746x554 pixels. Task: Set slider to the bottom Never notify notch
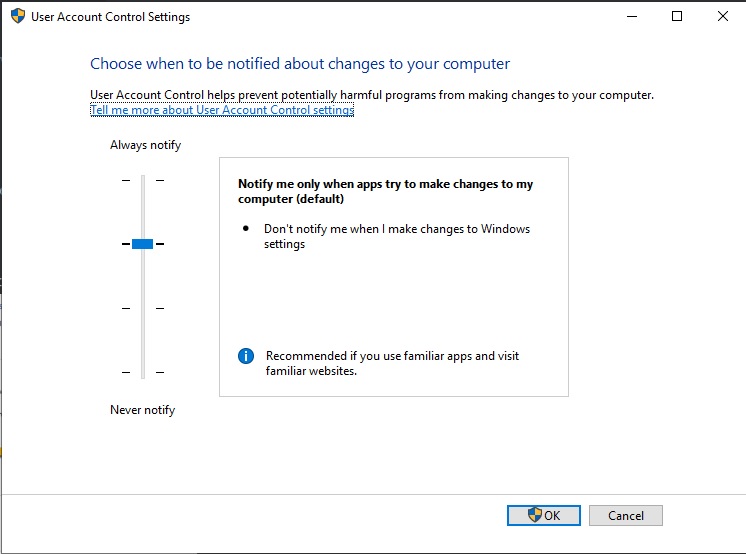click(x=142, y=372)
